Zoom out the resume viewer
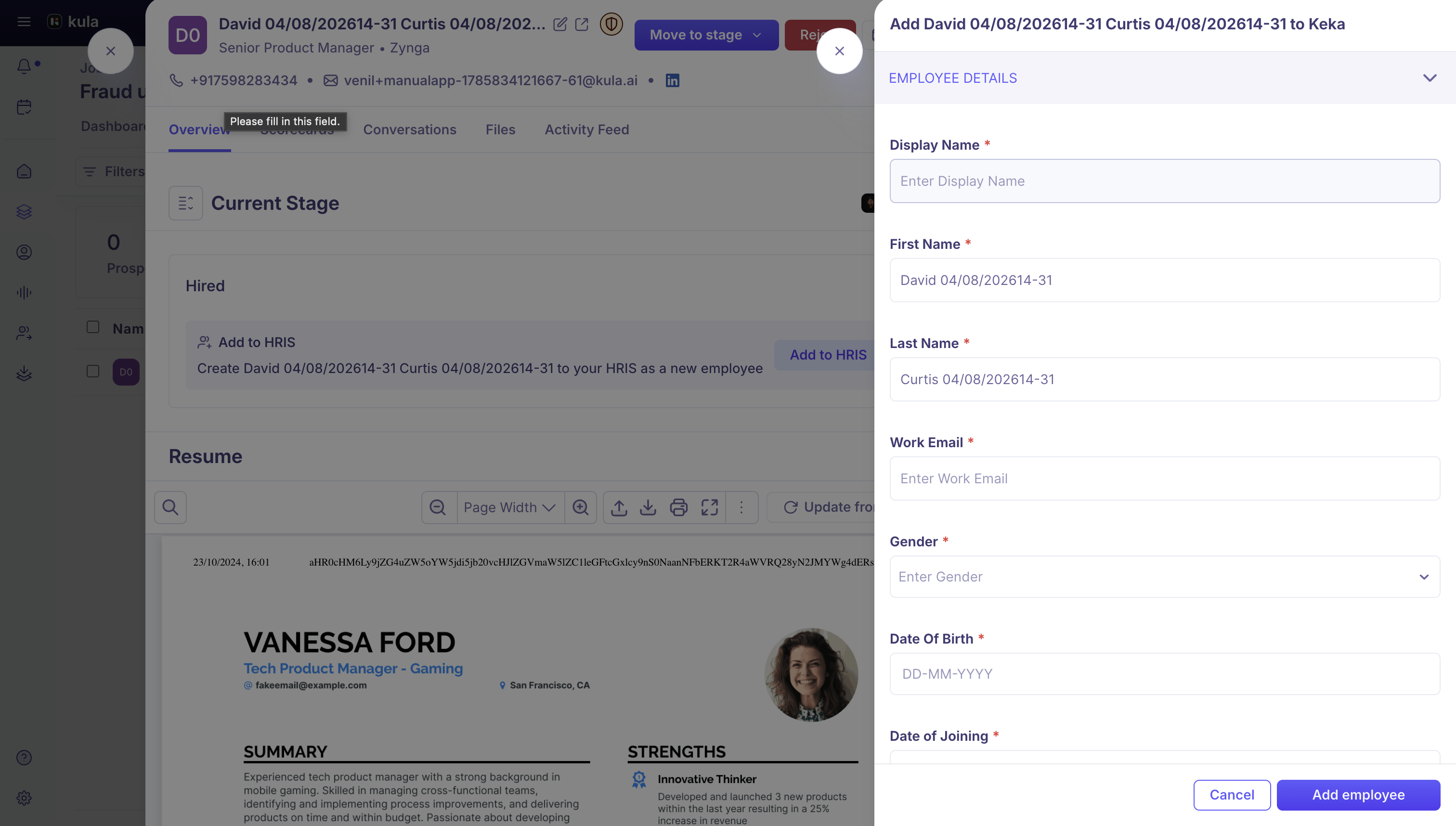 pos(438,507)
